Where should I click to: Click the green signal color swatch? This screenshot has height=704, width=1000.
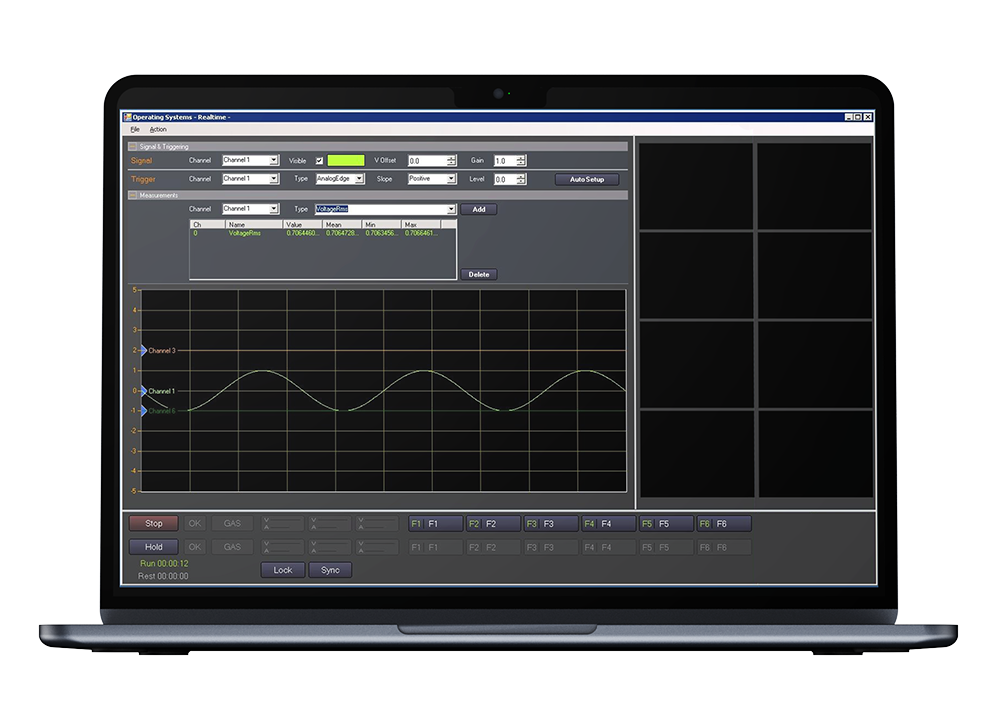tap(346, 161)
